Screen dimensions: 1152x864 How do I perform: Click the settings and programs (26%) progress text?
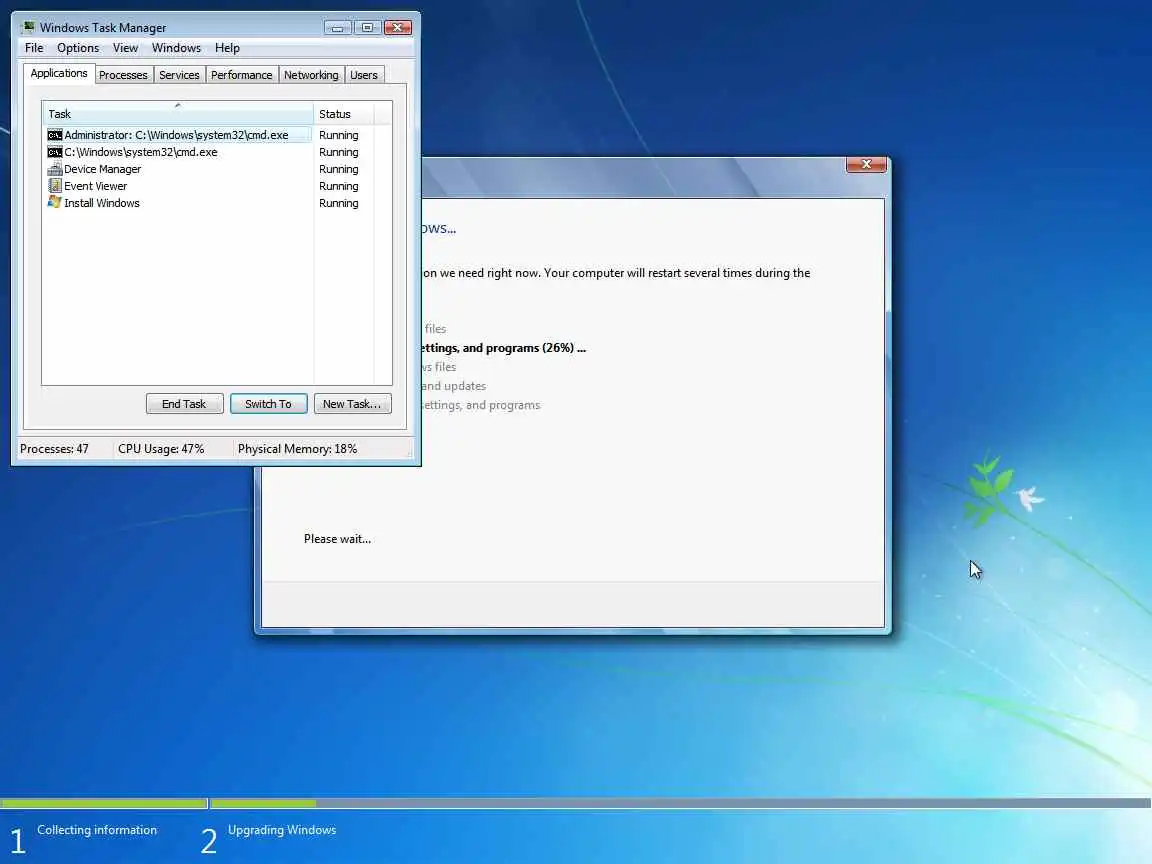[x=503, y=348]
